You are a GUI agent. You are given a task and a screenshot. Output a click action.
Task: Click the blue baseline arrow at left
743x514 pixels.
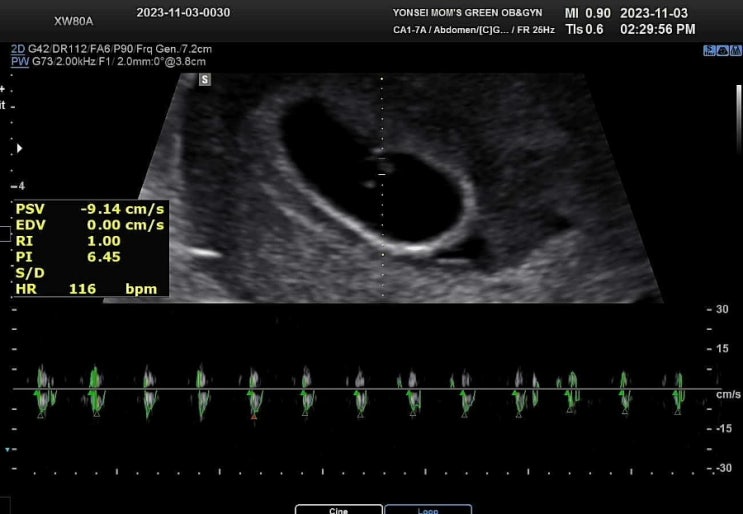pyautogui.click(x=8, y=449)
